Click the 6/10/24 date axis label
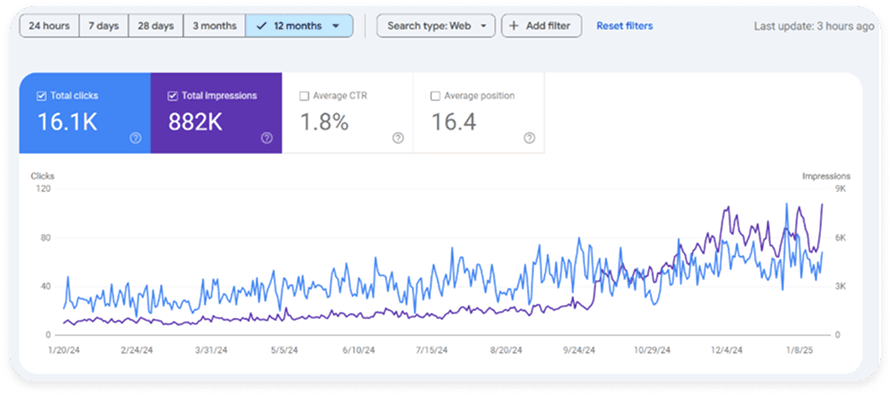 point(360,351)
